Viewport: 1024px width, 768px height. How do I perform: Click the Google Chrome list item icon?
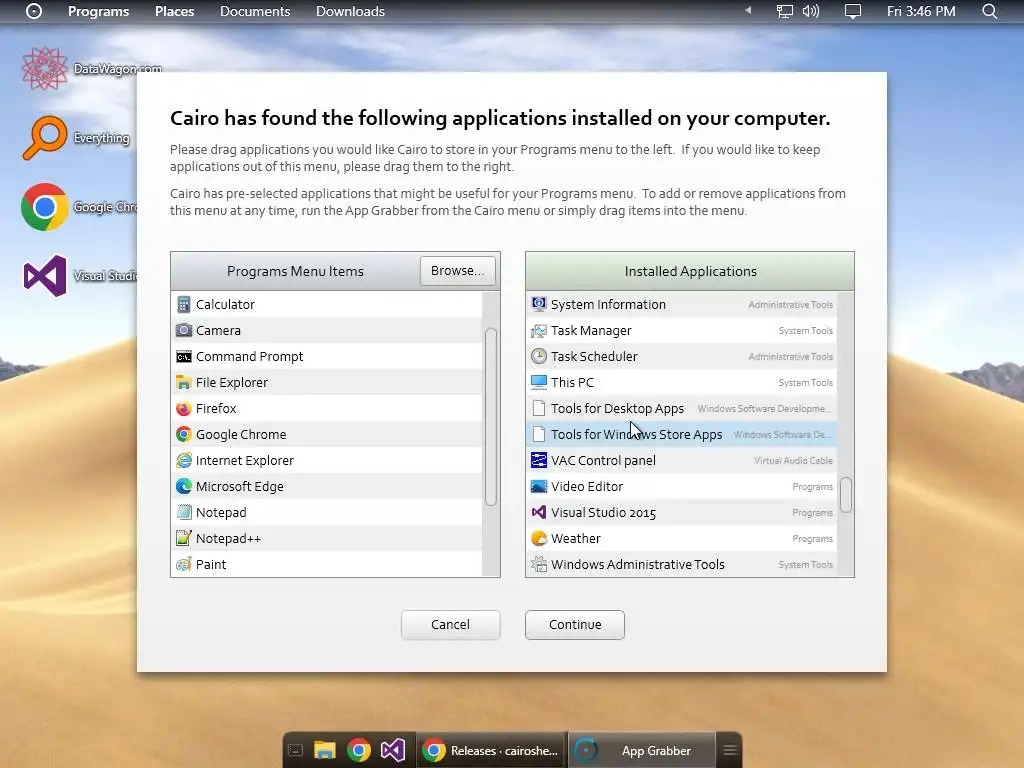184,434
